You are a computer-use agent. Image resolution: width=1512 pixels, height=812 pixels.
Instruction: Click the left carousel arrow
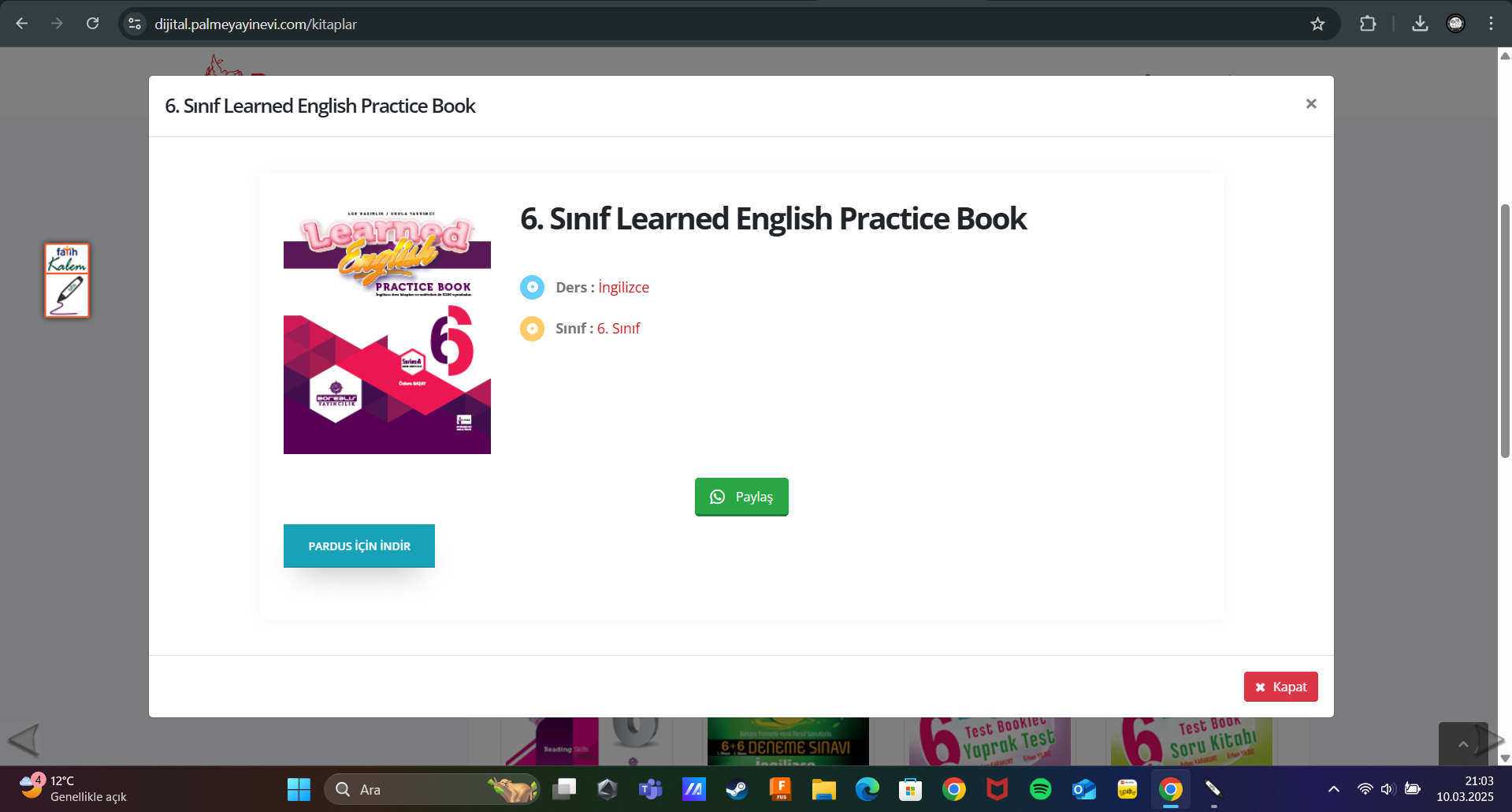[x=23, y=740]
